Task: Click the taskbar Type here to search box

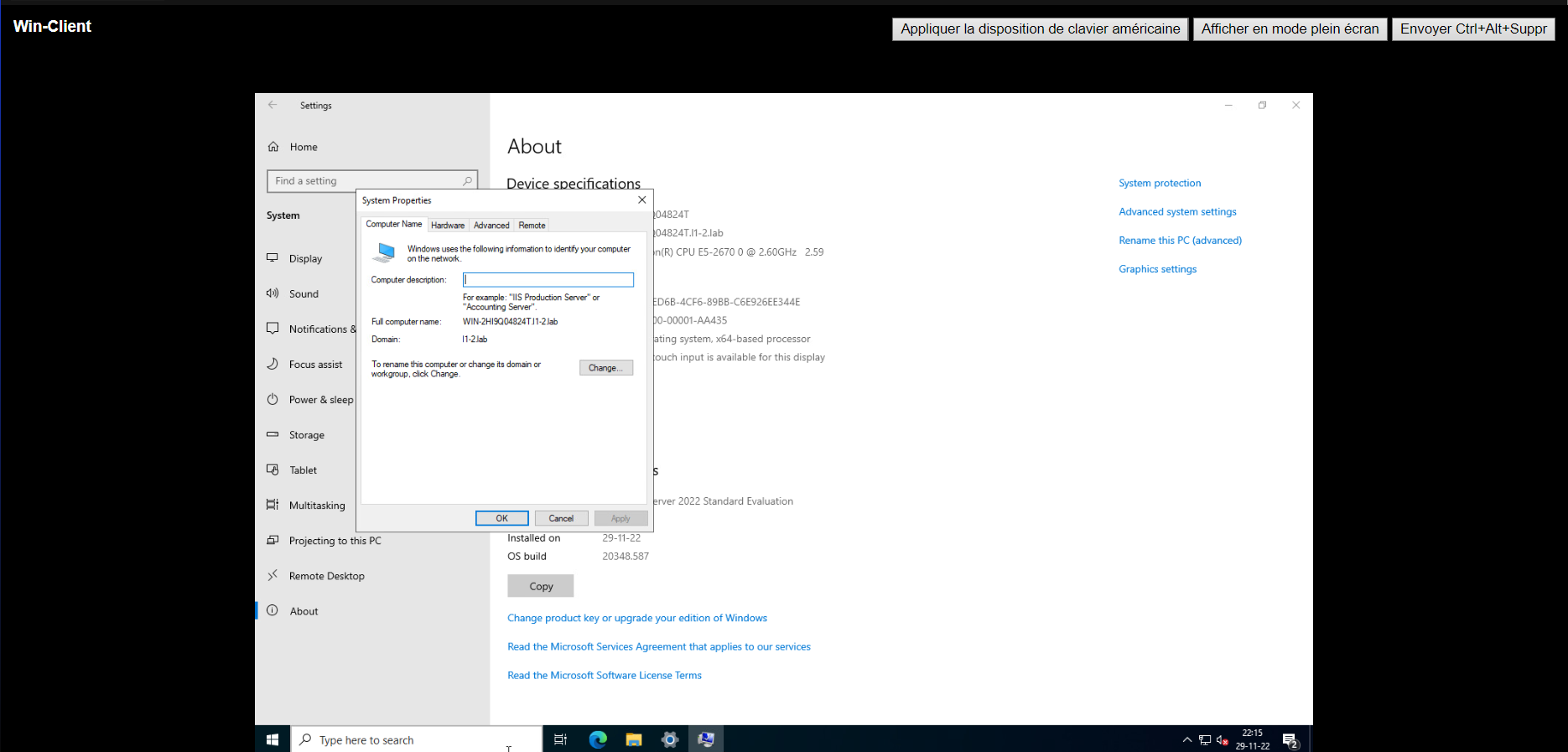Action: coord(416,739)
